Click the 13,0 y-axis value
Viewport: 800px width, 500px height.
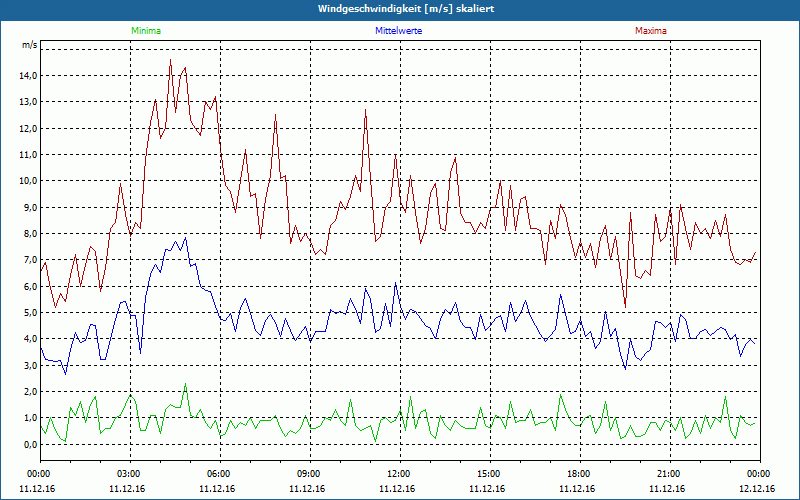coord(29,102)
